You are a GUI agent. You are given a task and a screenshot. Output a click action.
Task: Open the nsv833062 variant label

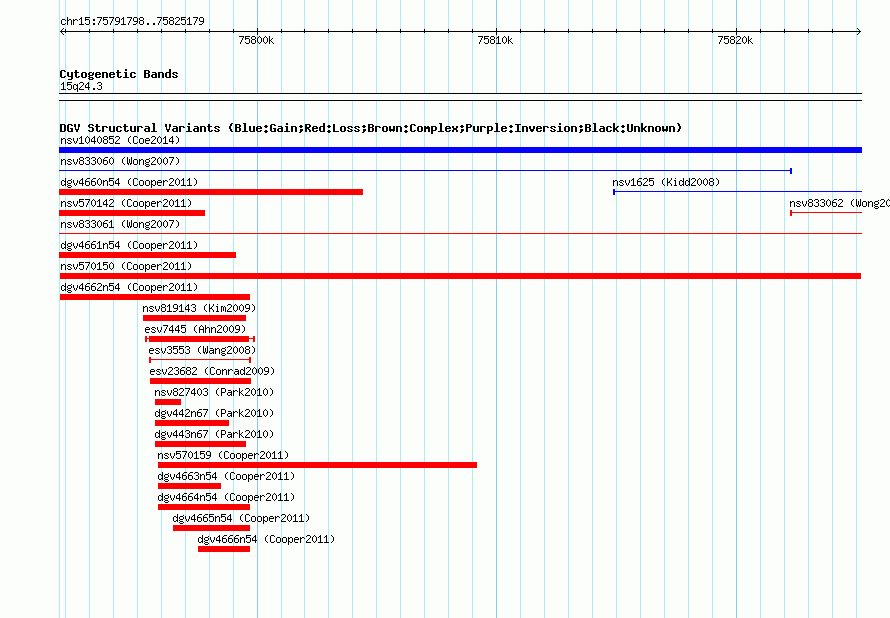(839, 203)
